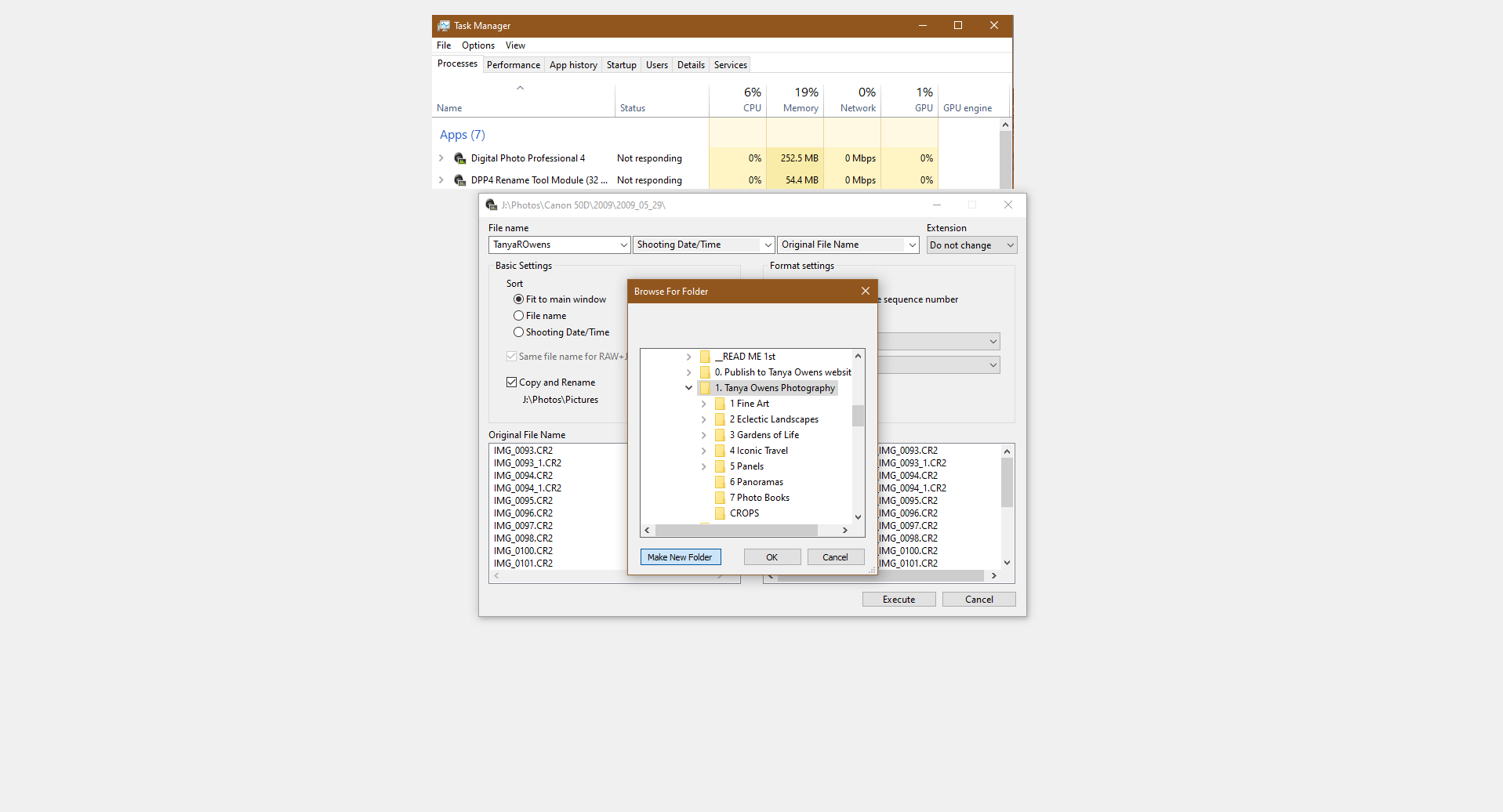Select the File name sort radio button
This screenshot has height=812, width=1503.
pyautogui.click(x=518, y=316)
